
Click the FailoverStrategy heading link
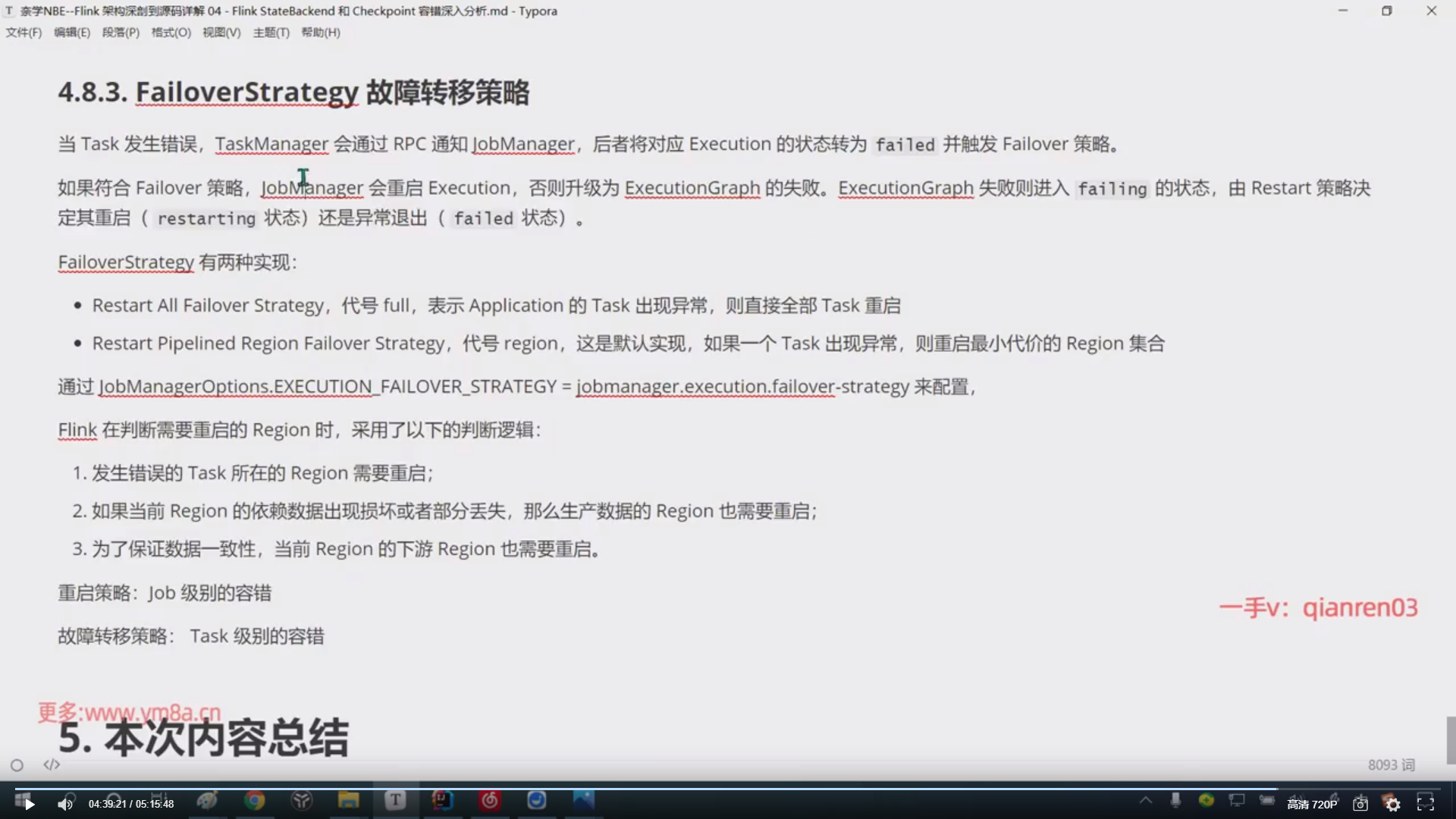pos(246,93)
